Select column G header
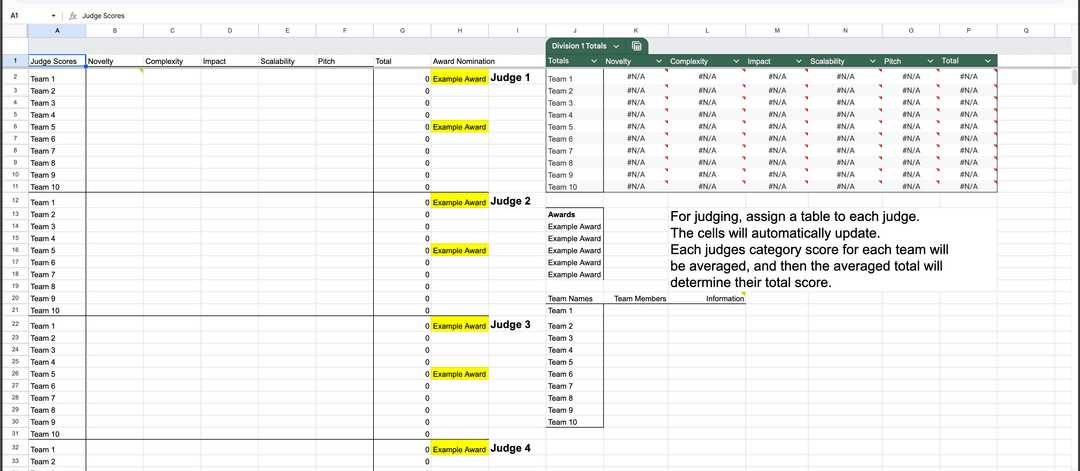 point(402,30)
